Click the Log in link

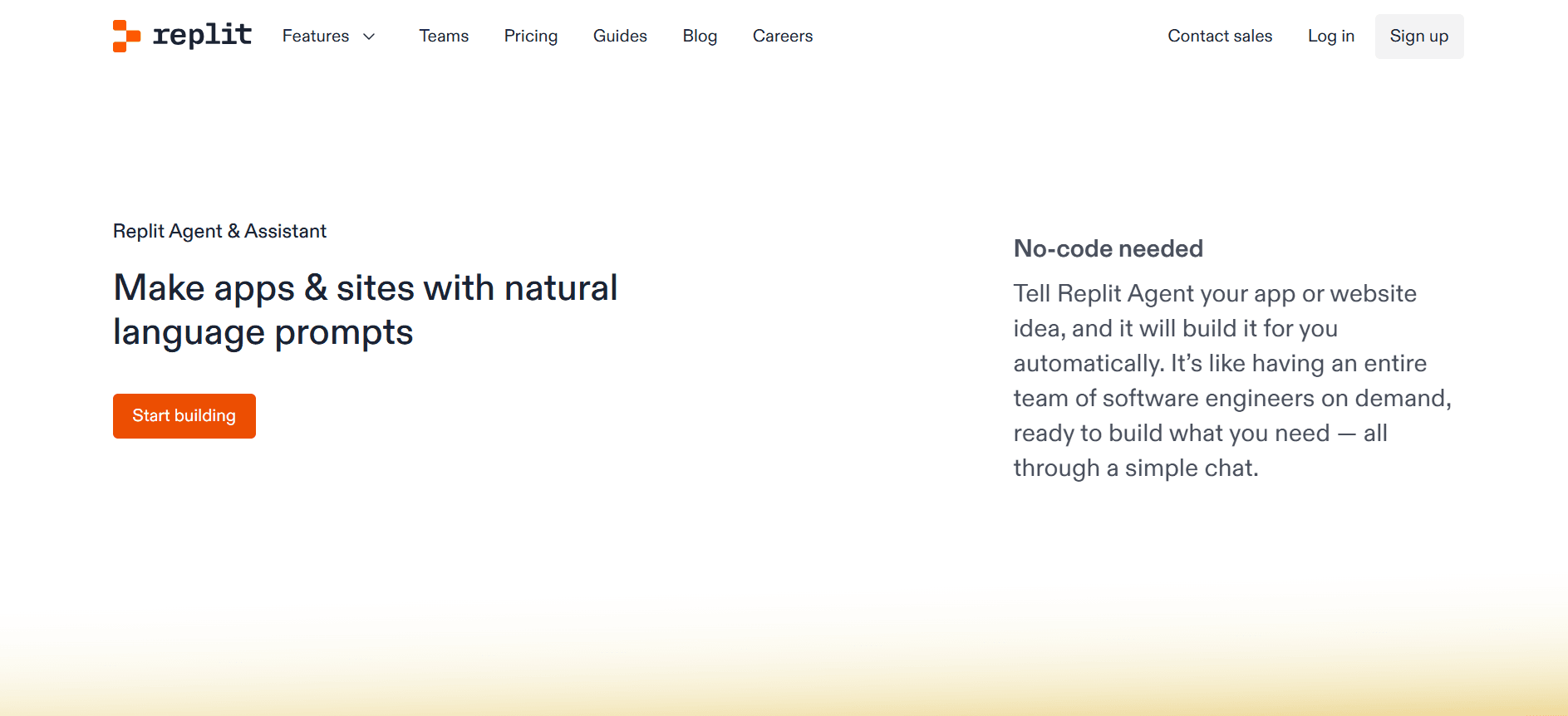[x=1331, y=36]
